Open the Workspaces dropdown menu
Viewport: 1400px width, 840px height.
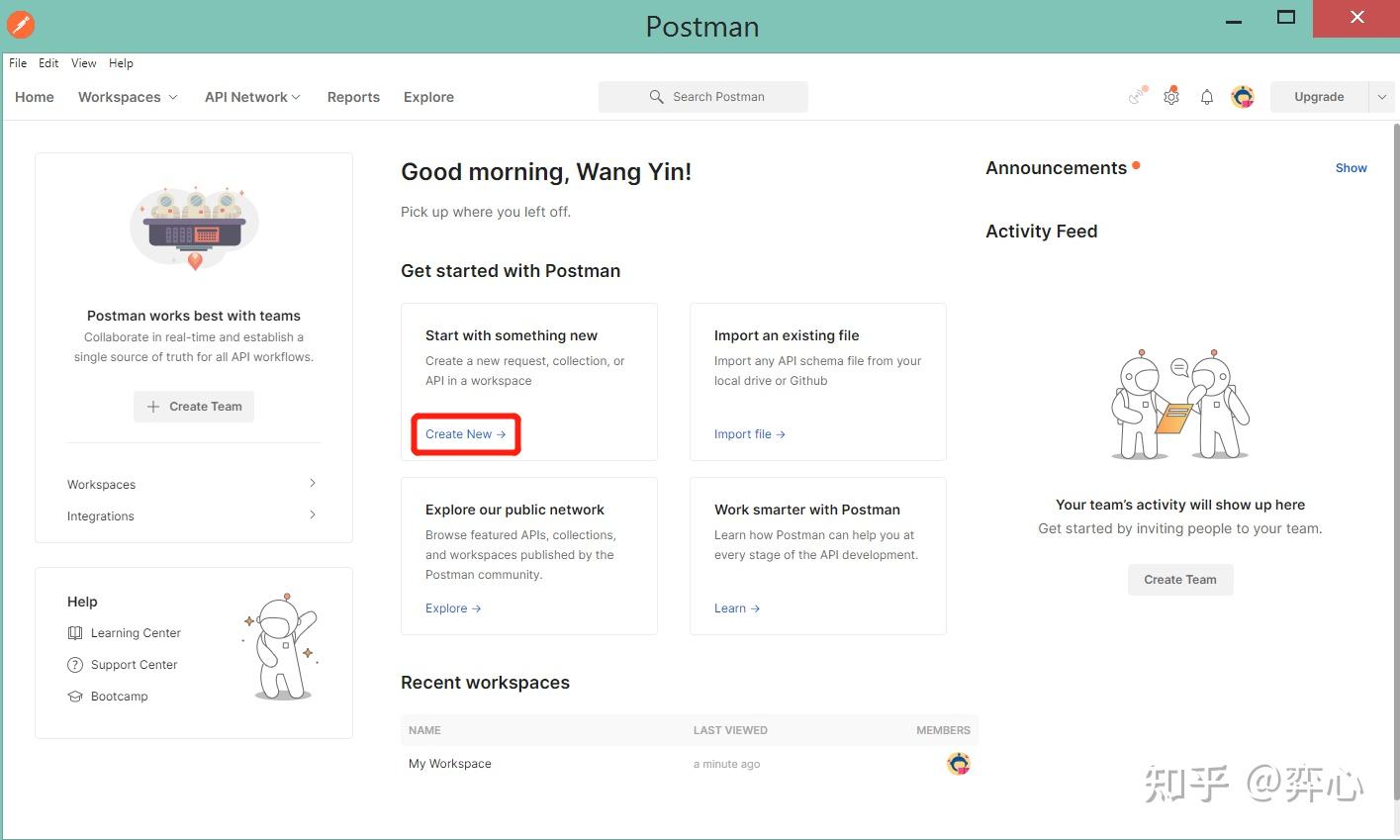click(127, 96)
